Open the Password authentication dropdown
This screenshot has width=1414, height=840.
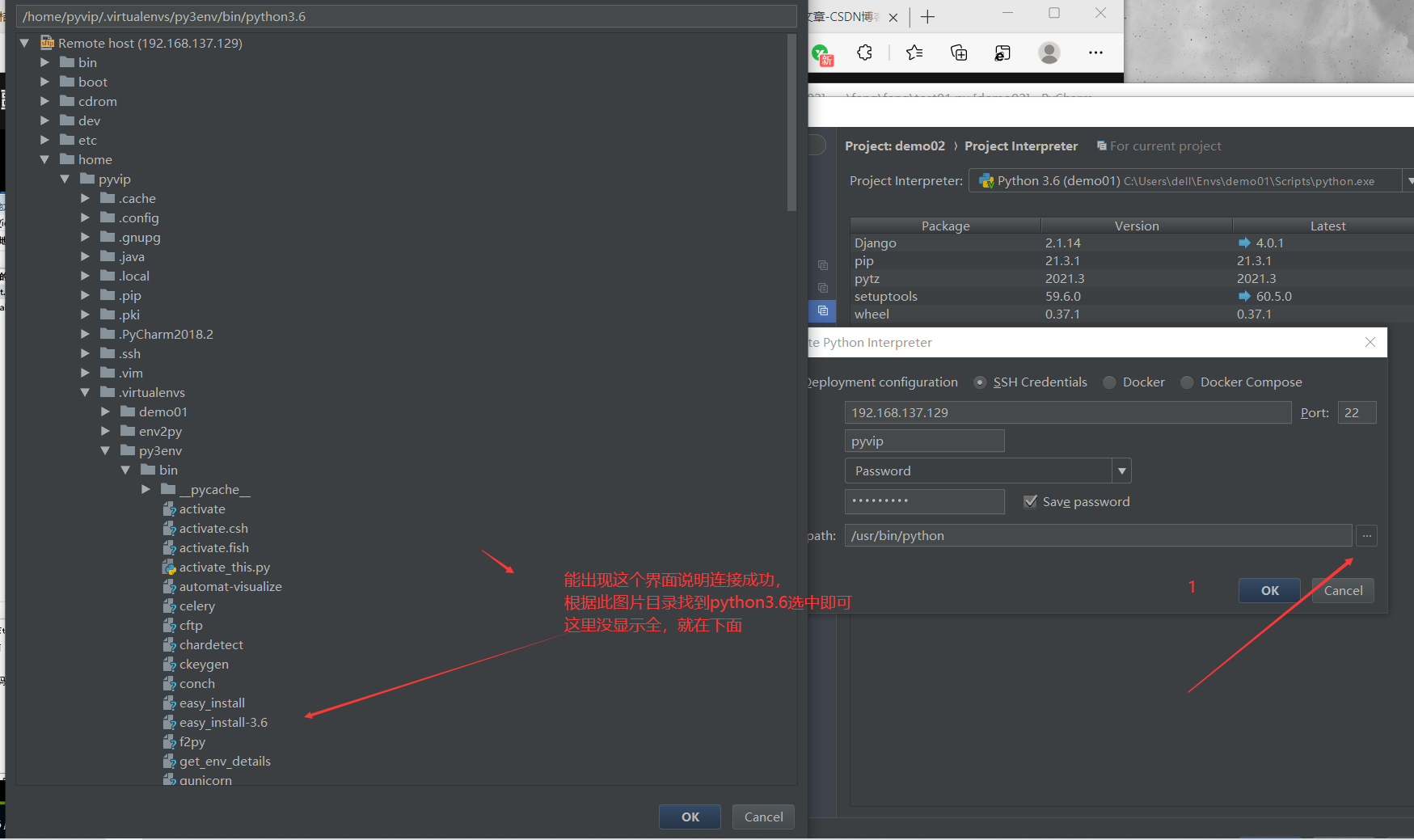1121,470
